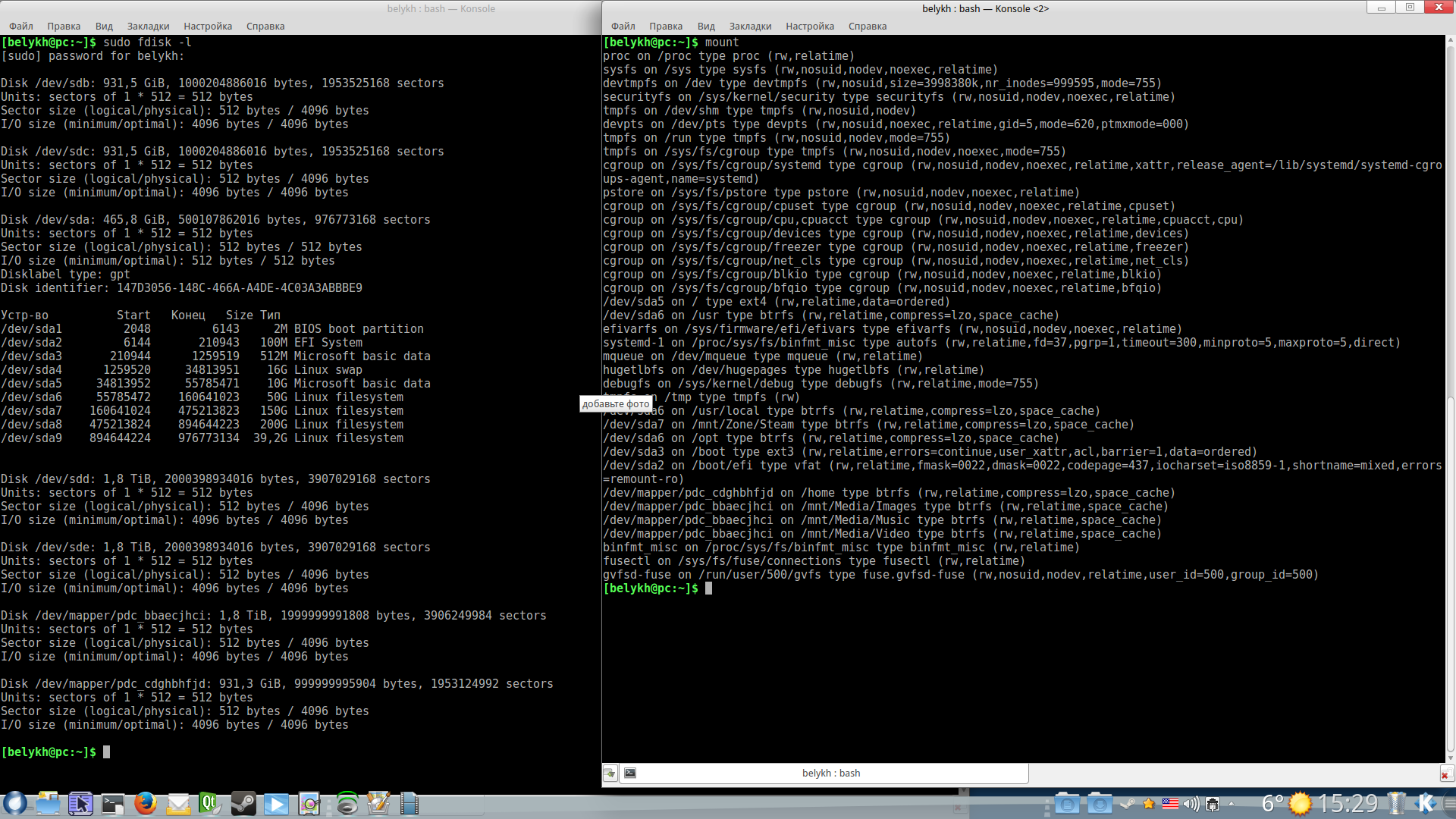Click the 15:29 clock in the panel
1456x819 pixels.
(1347, 803)
